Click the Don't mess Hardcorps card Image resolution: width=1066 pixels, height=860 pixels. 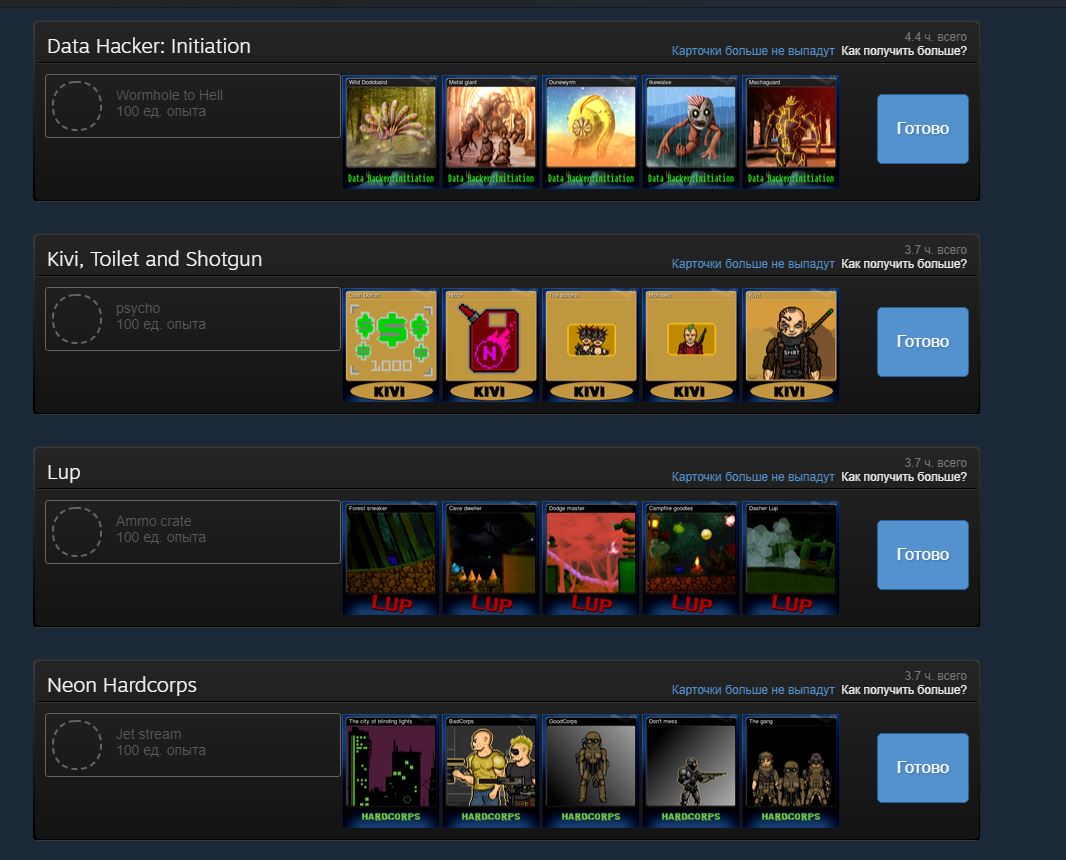tap(690, 770)
